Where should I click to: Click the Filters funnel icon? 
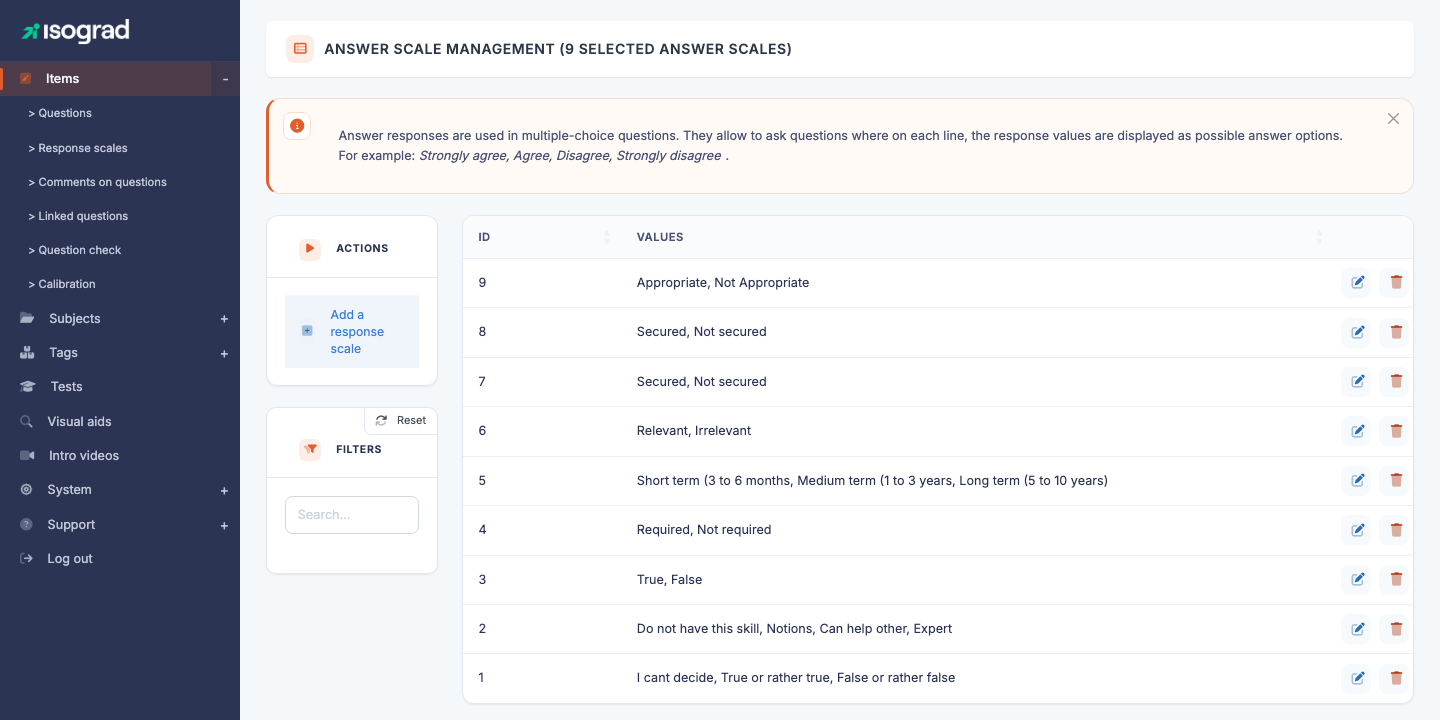tap(310, 449)
